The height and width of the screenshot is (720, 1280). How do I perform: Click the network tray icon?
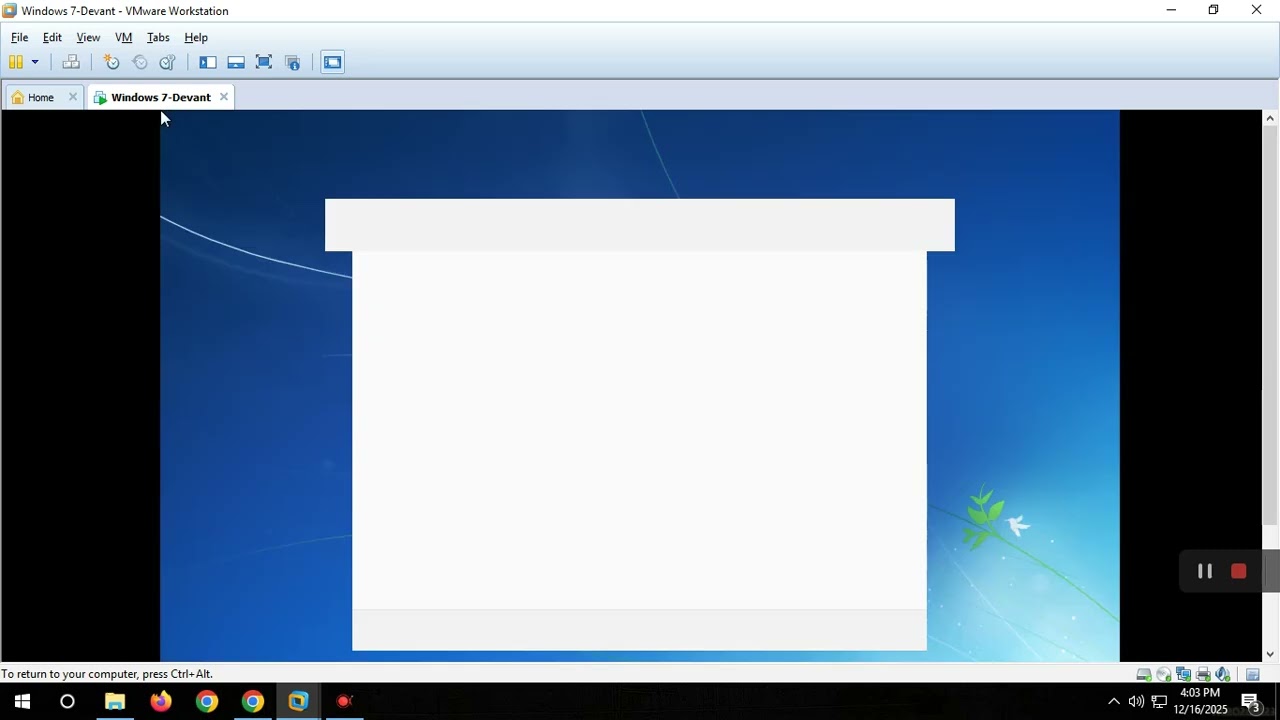pyautogui.click(x=1160, y=702)
